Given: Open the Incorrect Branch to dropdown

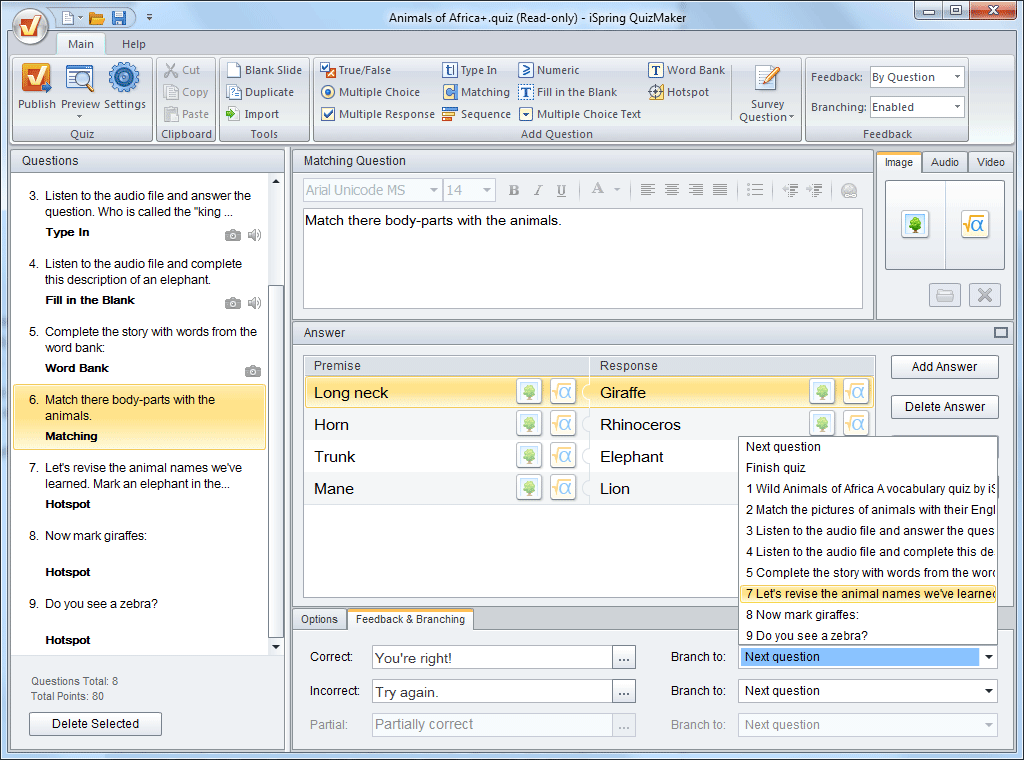Looking at the screenshot, I should point(868,691).
